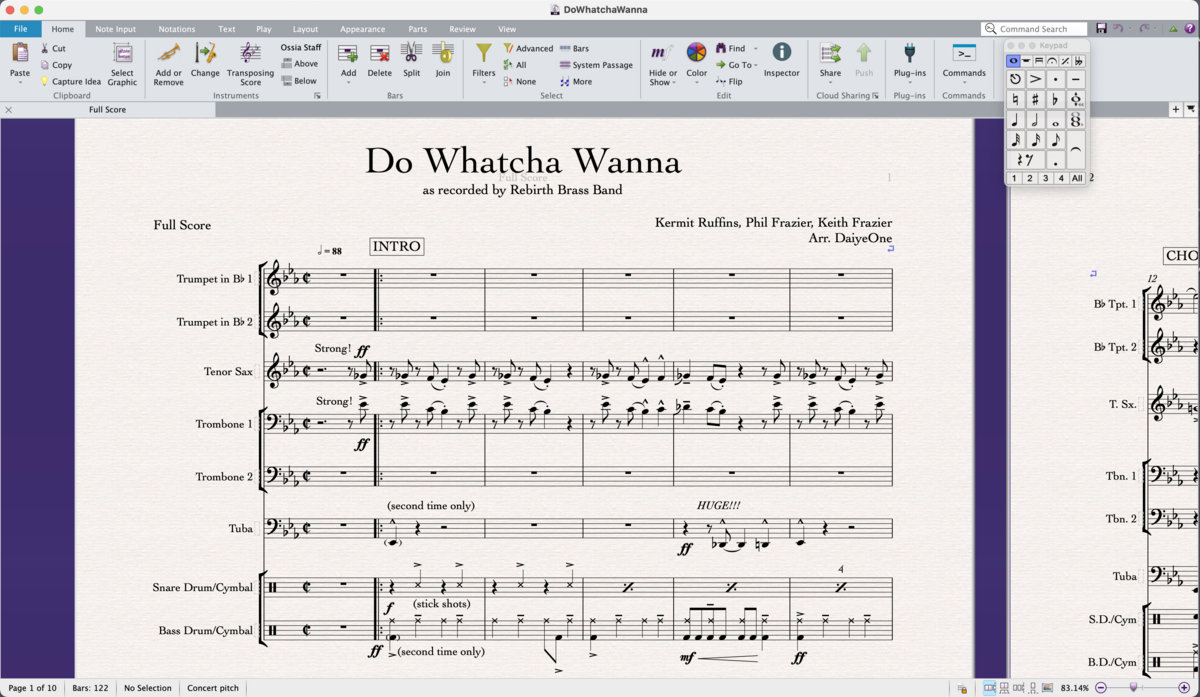This screenshot has width=1200, height=697.
Task: Click the System Passage selection option
Action: 596,65
